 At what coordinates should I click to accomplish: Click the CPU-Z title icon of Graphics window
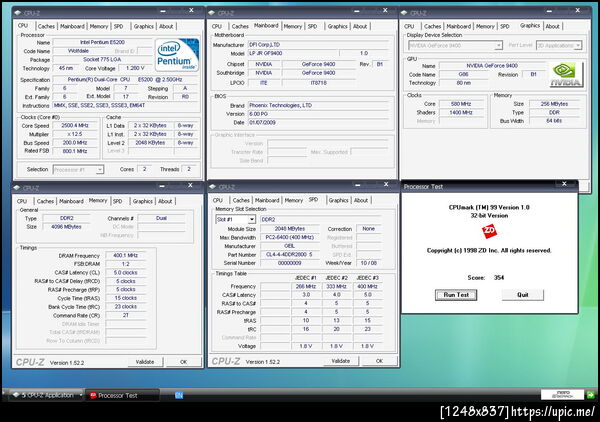[404, 13]
